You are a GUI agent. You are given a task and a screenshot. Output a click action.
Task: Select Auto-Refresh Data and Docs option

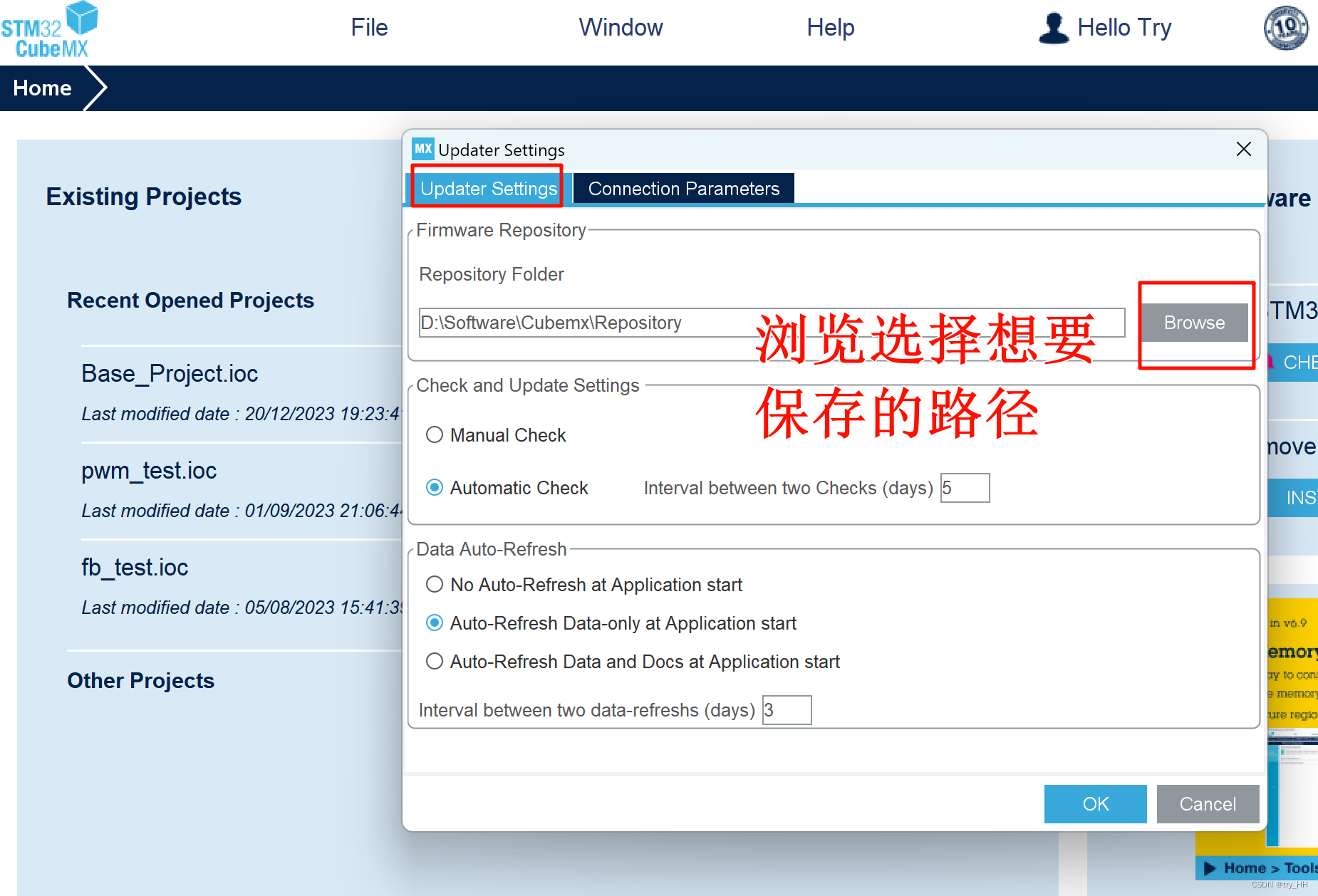point(435,662)
